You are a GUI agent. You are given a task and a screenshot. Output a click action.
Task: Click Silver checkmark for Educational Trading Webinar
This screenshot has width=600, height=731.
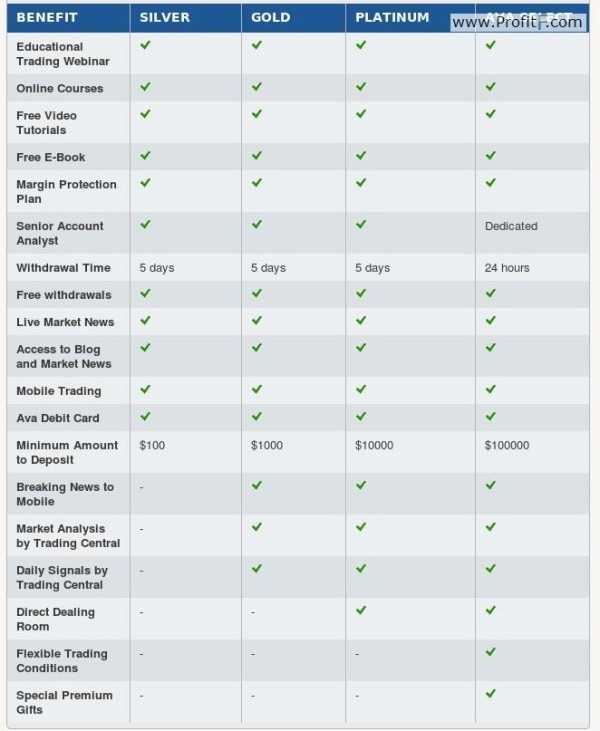click(x=145, y=45)
